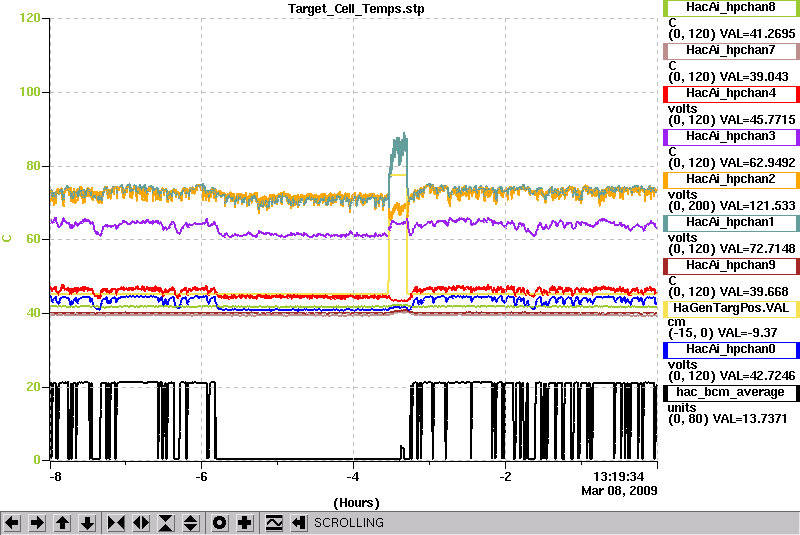This screenshot has height=535, width=800.
Task: Select the HacAi_hpchan9 curve legend
Action: [731, 266]
